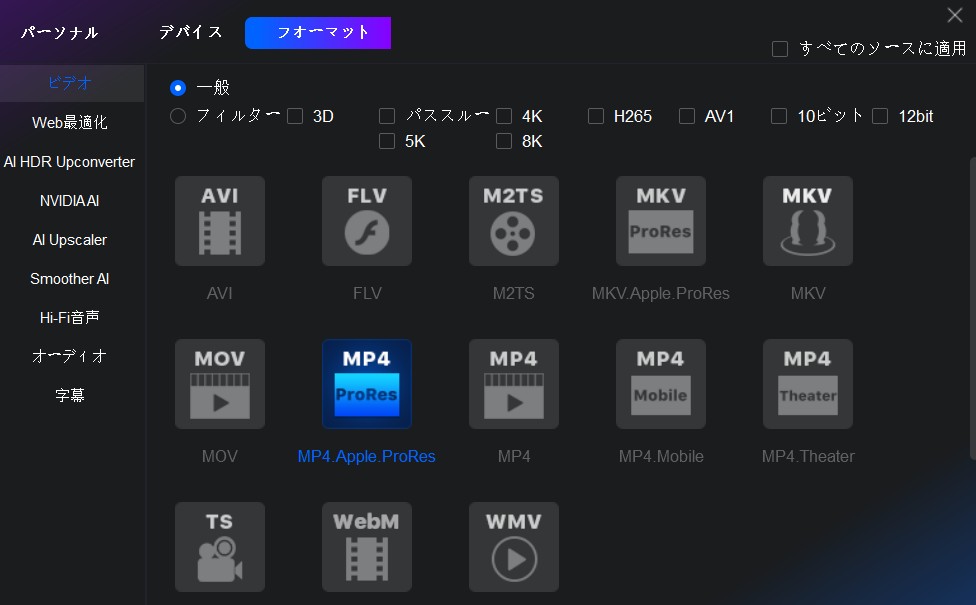Select the MP4 Mobile format icon
976x605 pixels.
click(661, 384)
